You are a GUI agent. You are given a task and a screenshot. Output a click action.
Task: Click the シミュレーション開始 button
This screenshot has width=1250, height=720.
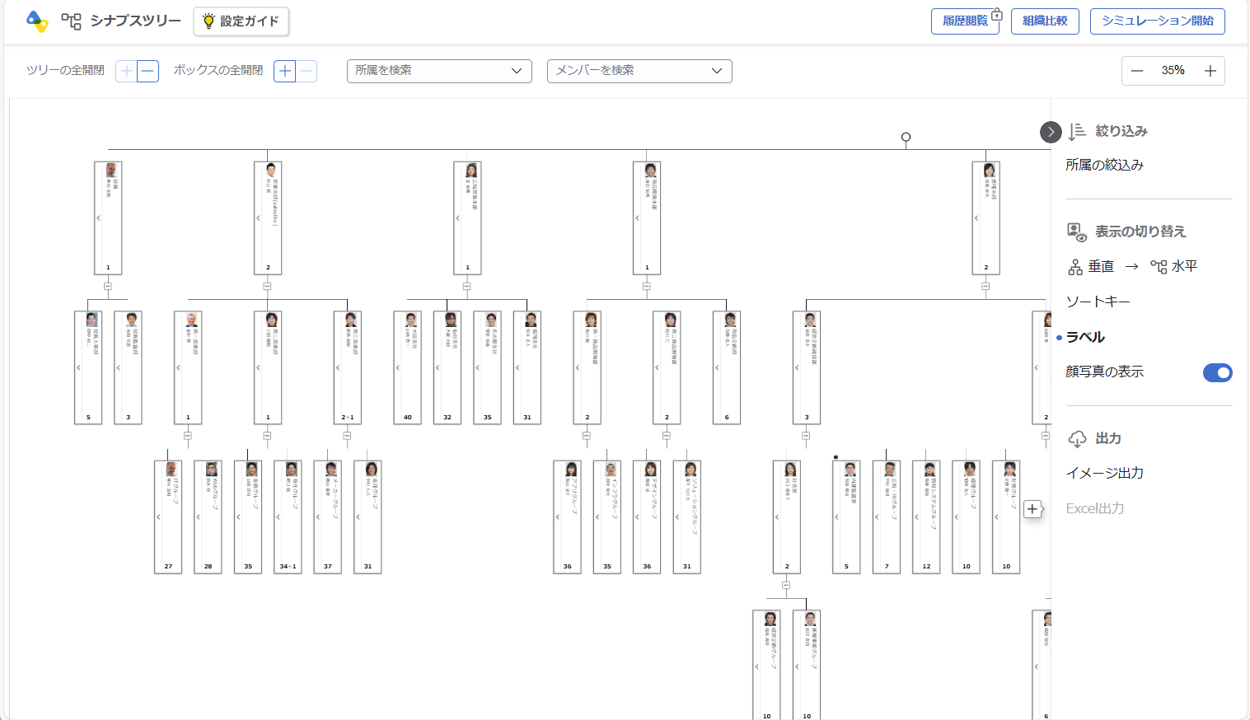(x=1157, y=21)
